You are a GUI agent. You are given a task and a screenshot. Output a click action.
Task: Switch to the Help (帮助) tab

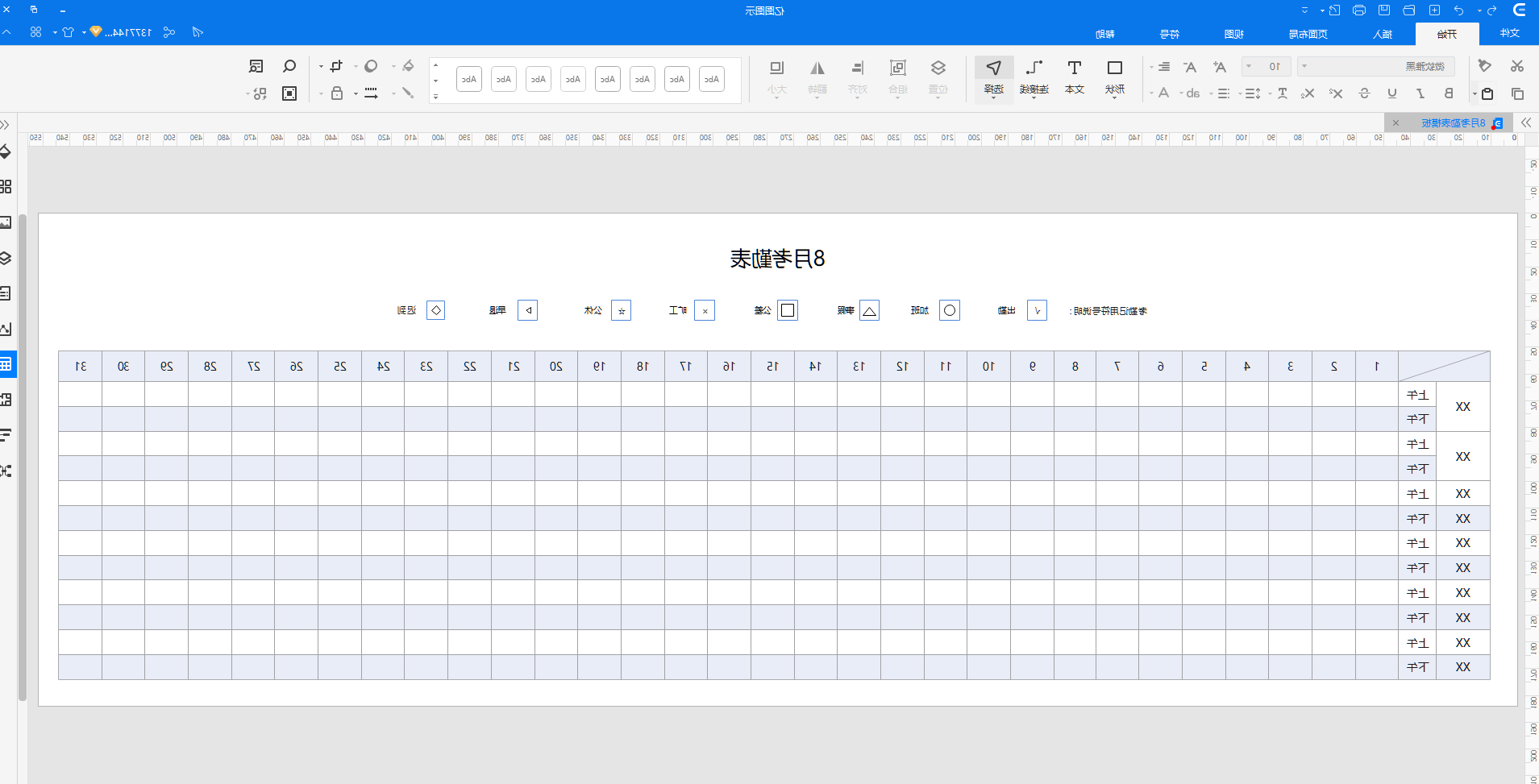(1104, 34)
